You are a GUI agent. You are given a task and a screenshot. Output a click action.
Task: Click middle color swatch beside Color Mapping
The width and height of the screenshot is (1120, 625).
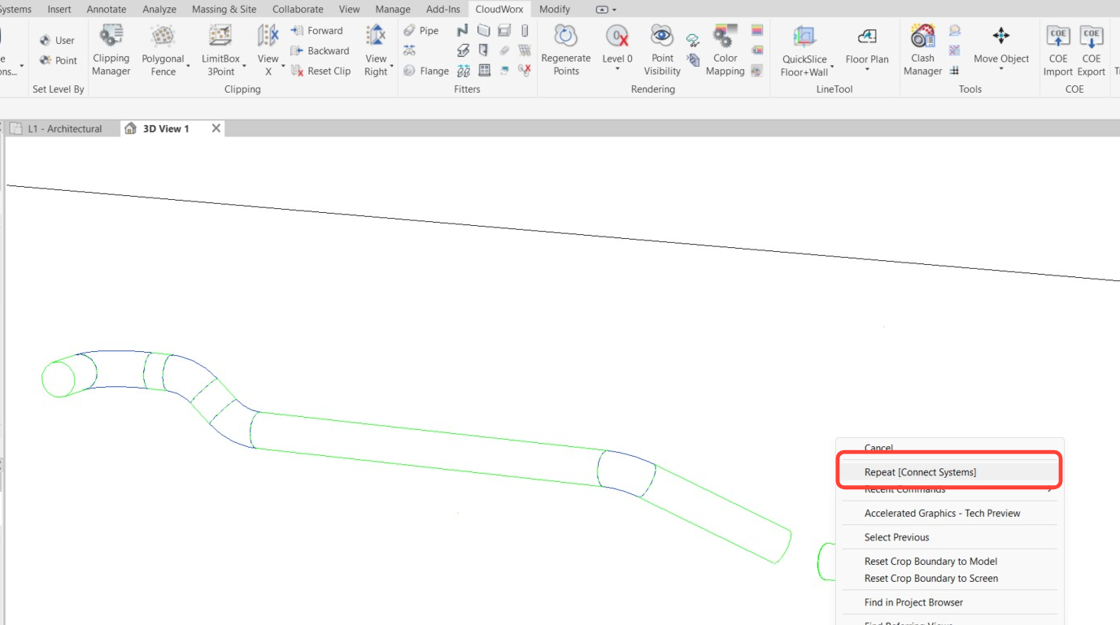tap(757, 50)
